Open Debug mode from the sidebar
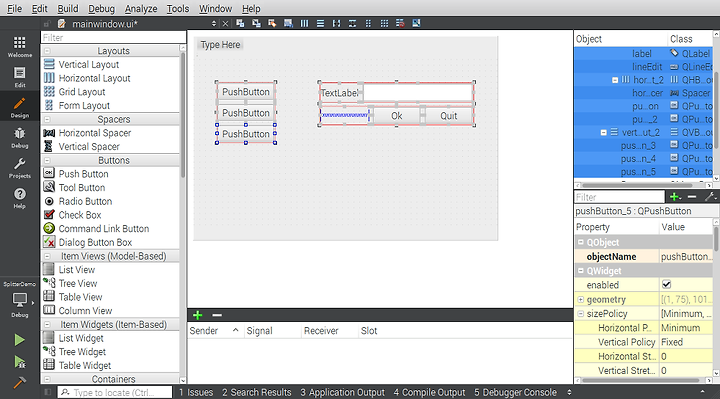720x399 pixels. tap(20, 138)
